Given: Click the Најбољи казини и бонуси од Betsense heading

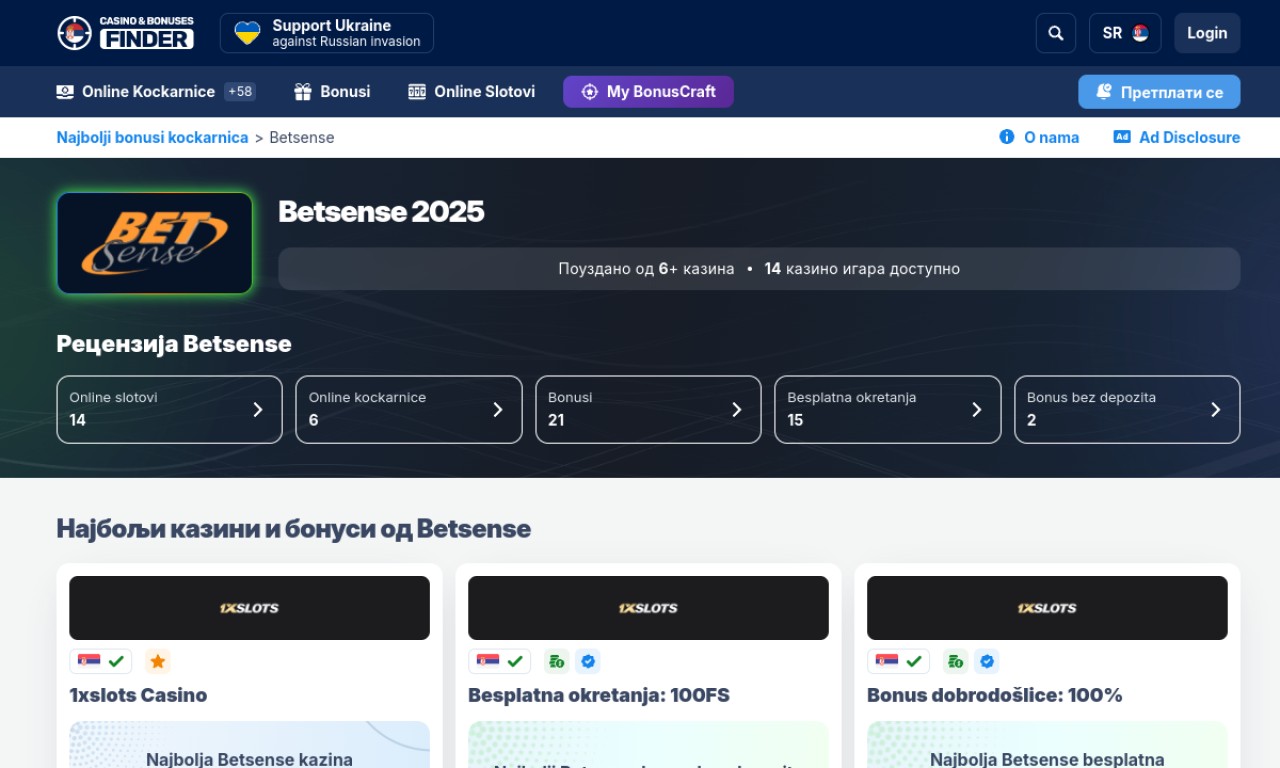Looking at the screenshot, I should pos(294,528).
